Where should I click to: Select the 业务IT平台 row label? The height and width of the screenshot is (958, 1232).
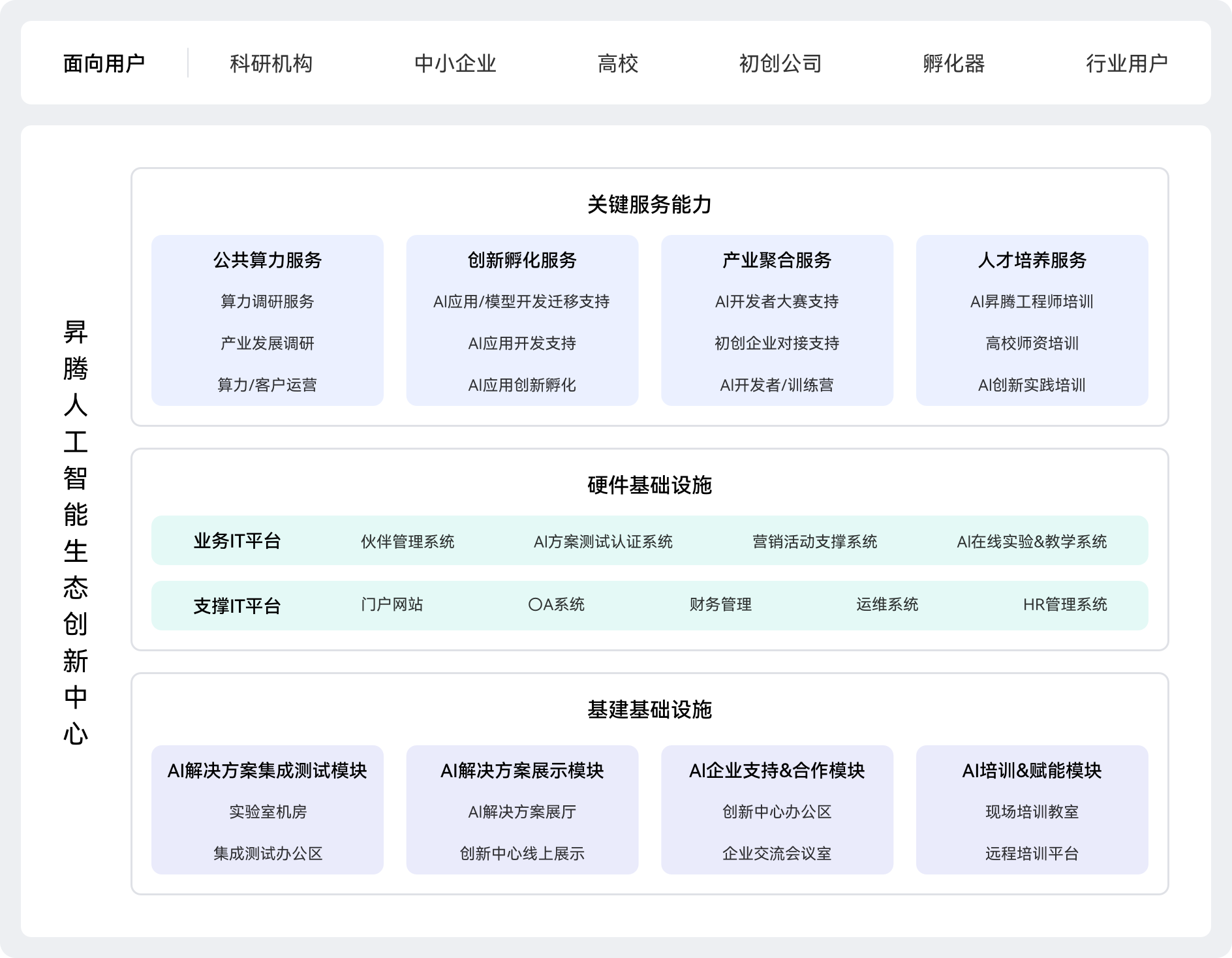tap(237, 541)
